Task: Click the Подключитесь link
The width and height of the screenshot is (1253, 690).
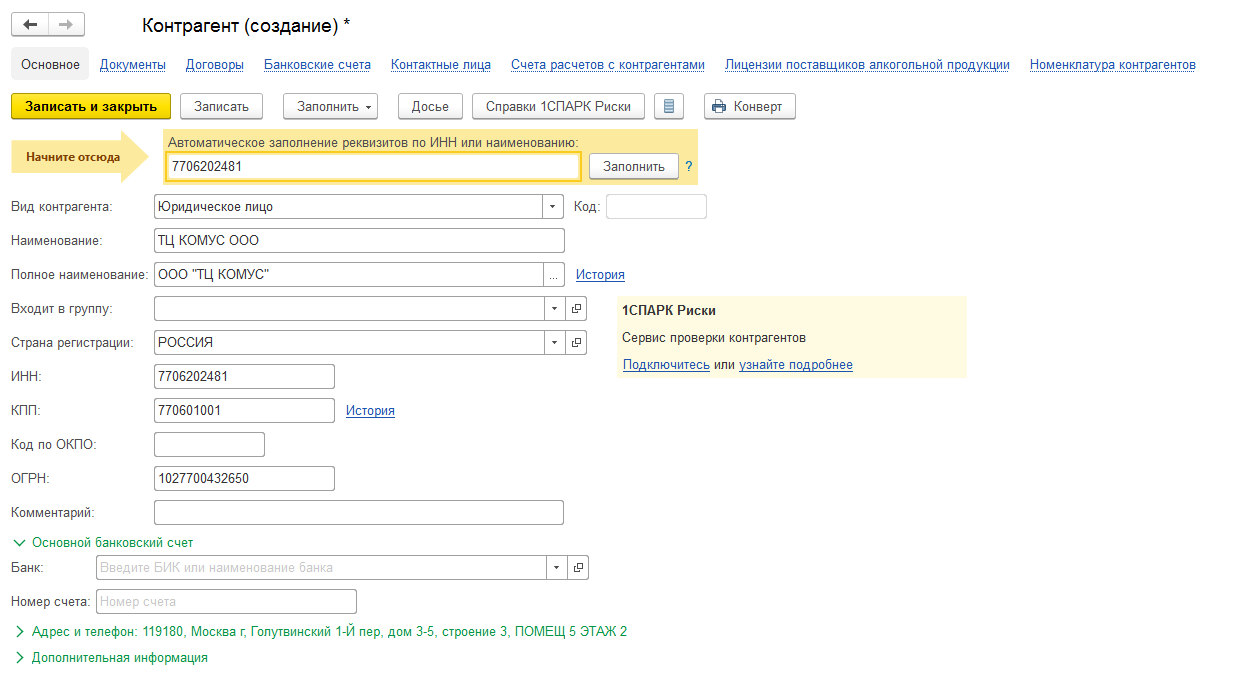Action: point(666,365)
